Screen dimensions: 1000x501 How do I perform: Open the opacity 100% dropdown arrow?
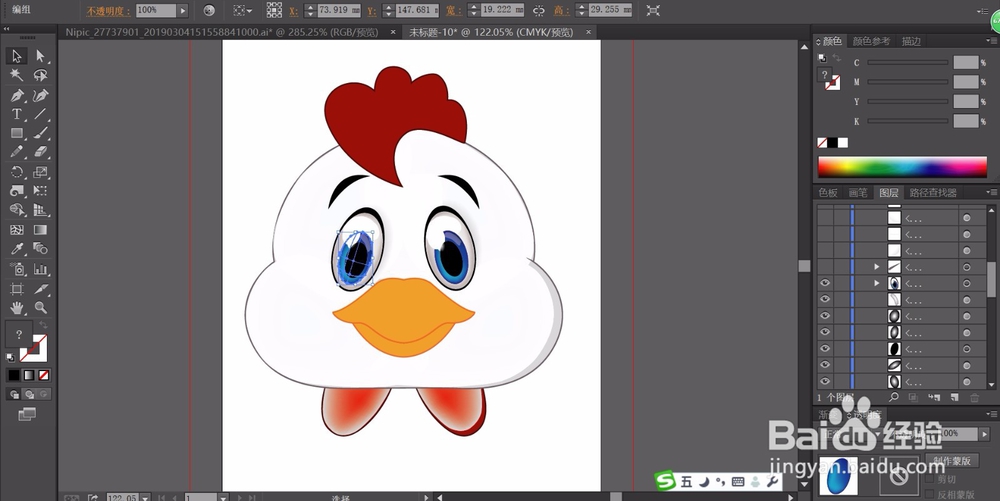(183, 10)
